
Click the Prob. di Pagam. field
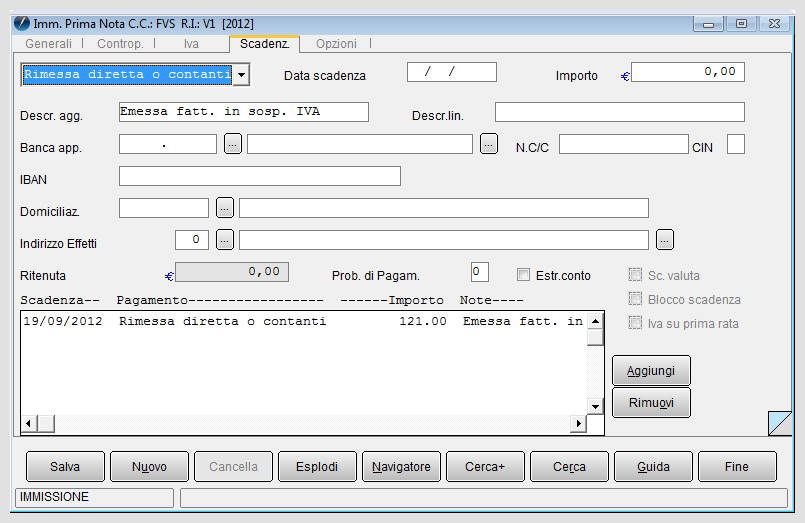coord(480,272)
